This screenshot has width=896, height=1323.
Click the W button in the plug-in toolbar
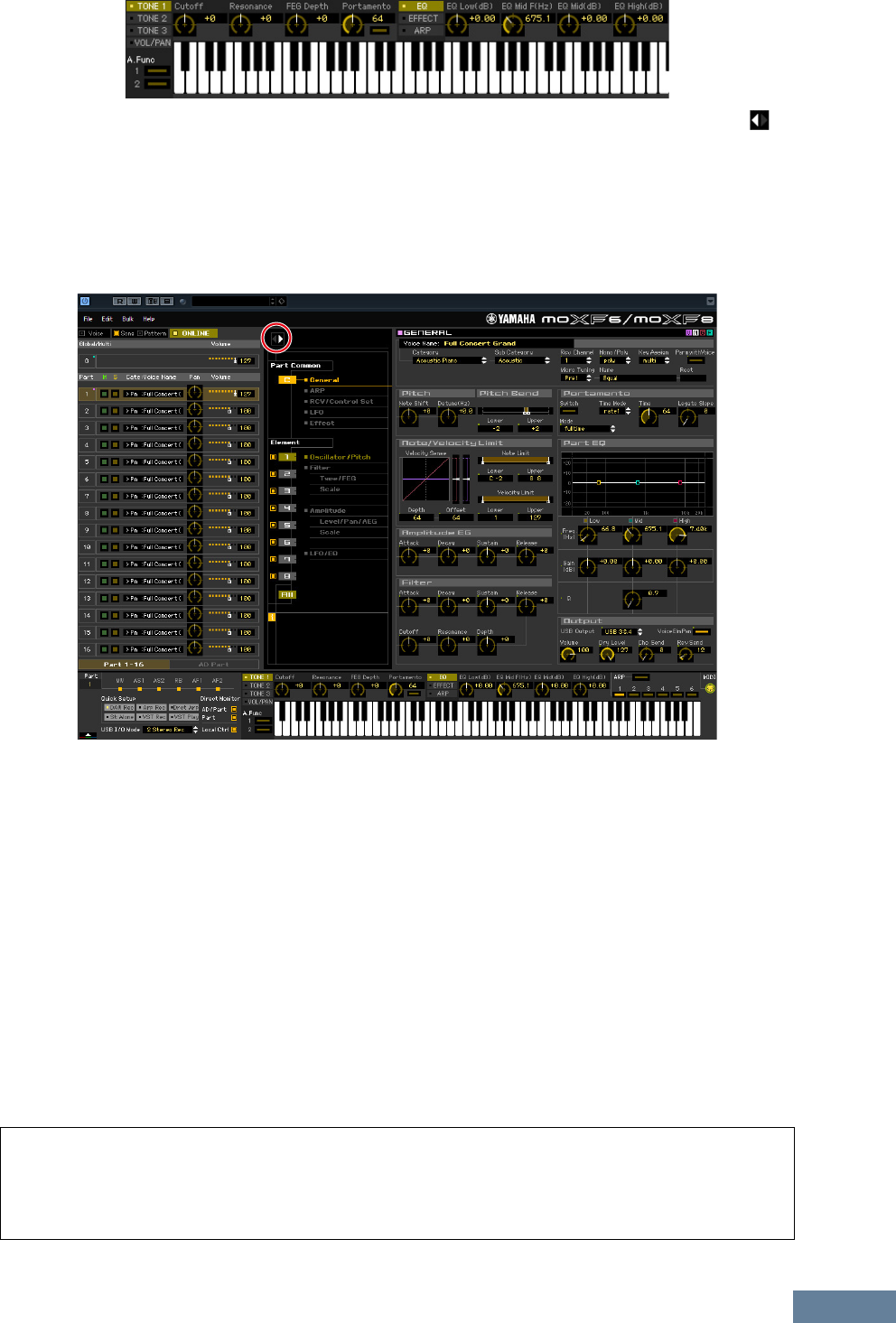point(134,302)
